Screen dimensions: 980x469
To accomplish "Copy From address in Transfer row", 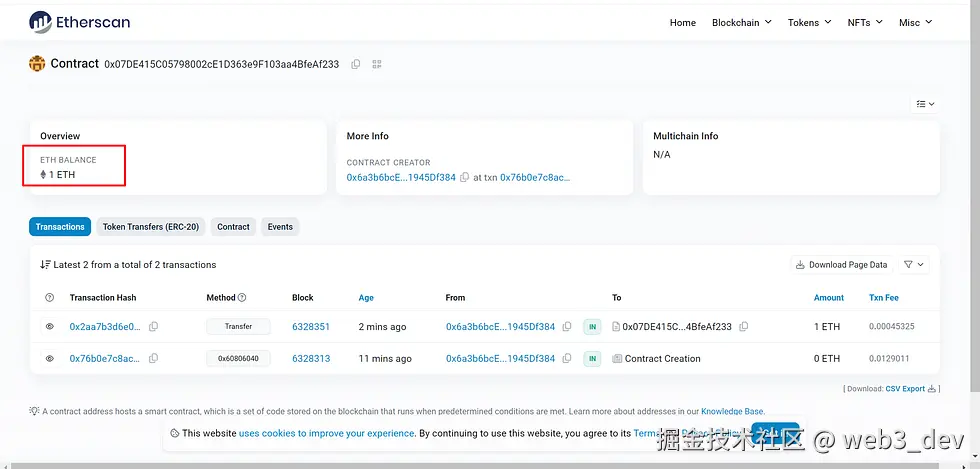I will [567, 326].
